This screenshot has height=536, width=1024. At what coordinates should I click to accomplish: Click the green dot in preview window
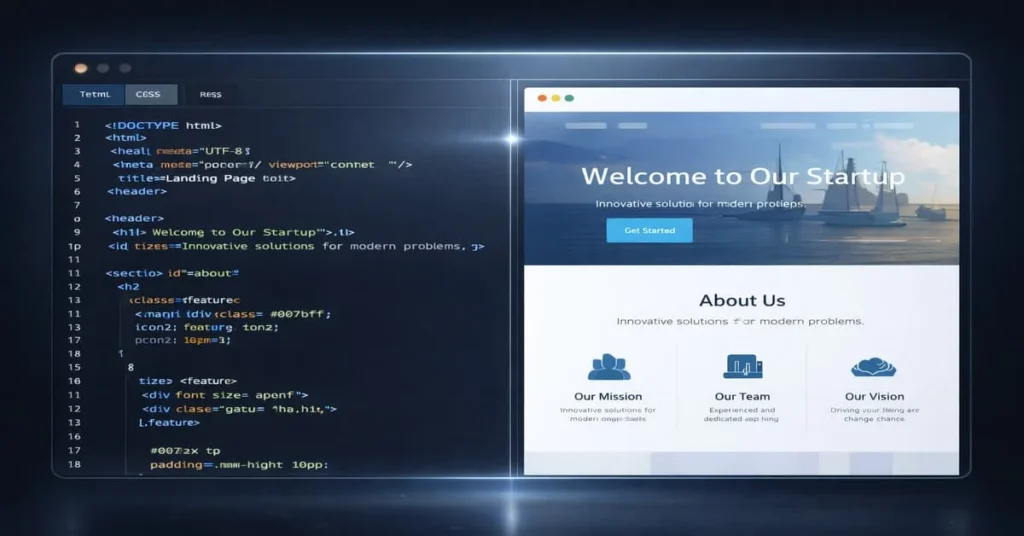[x=569, y=98]
